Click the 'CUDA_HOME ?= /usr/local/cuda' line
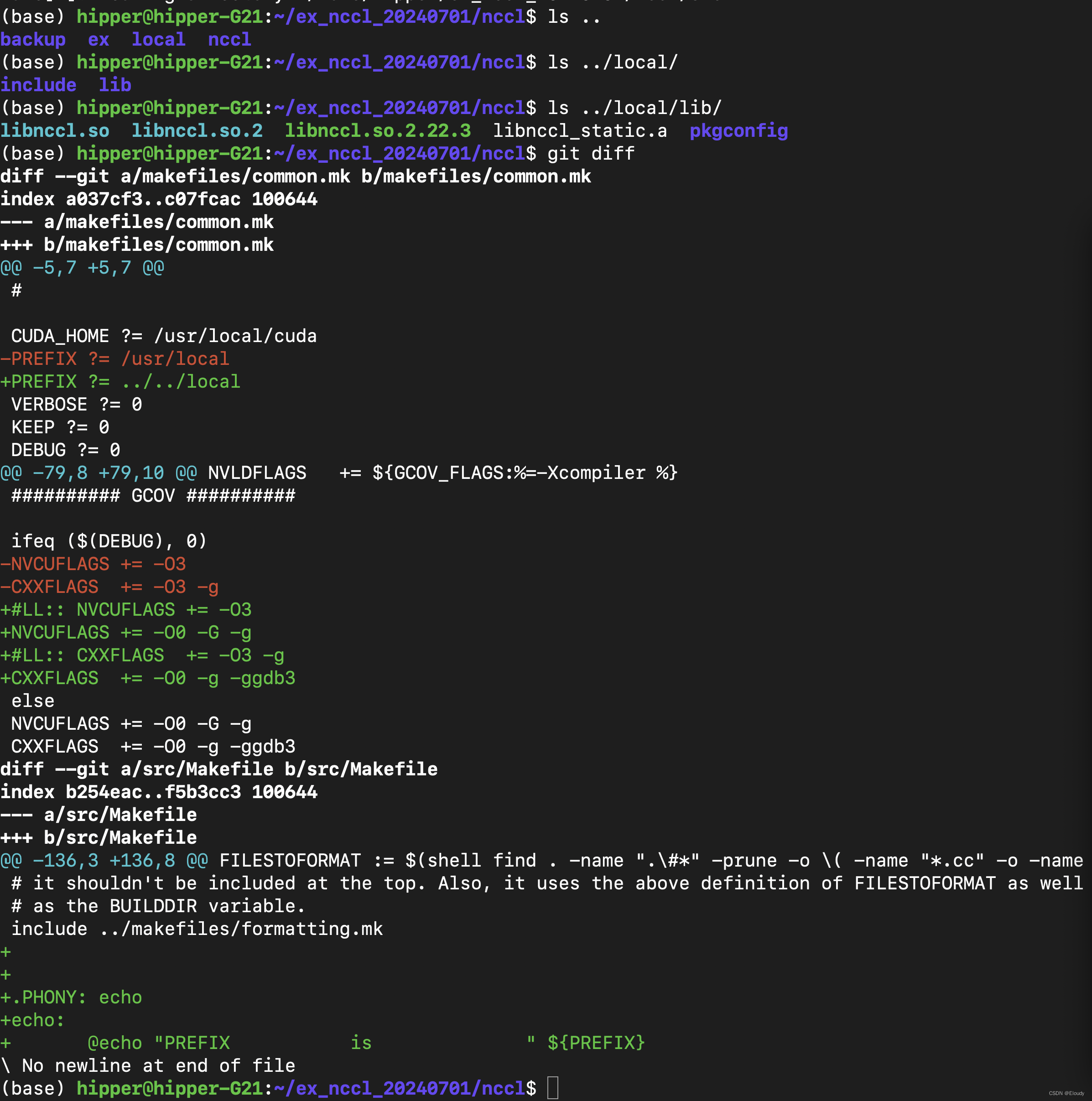Screen dimensions: 1092x1101 click(164, 336)
